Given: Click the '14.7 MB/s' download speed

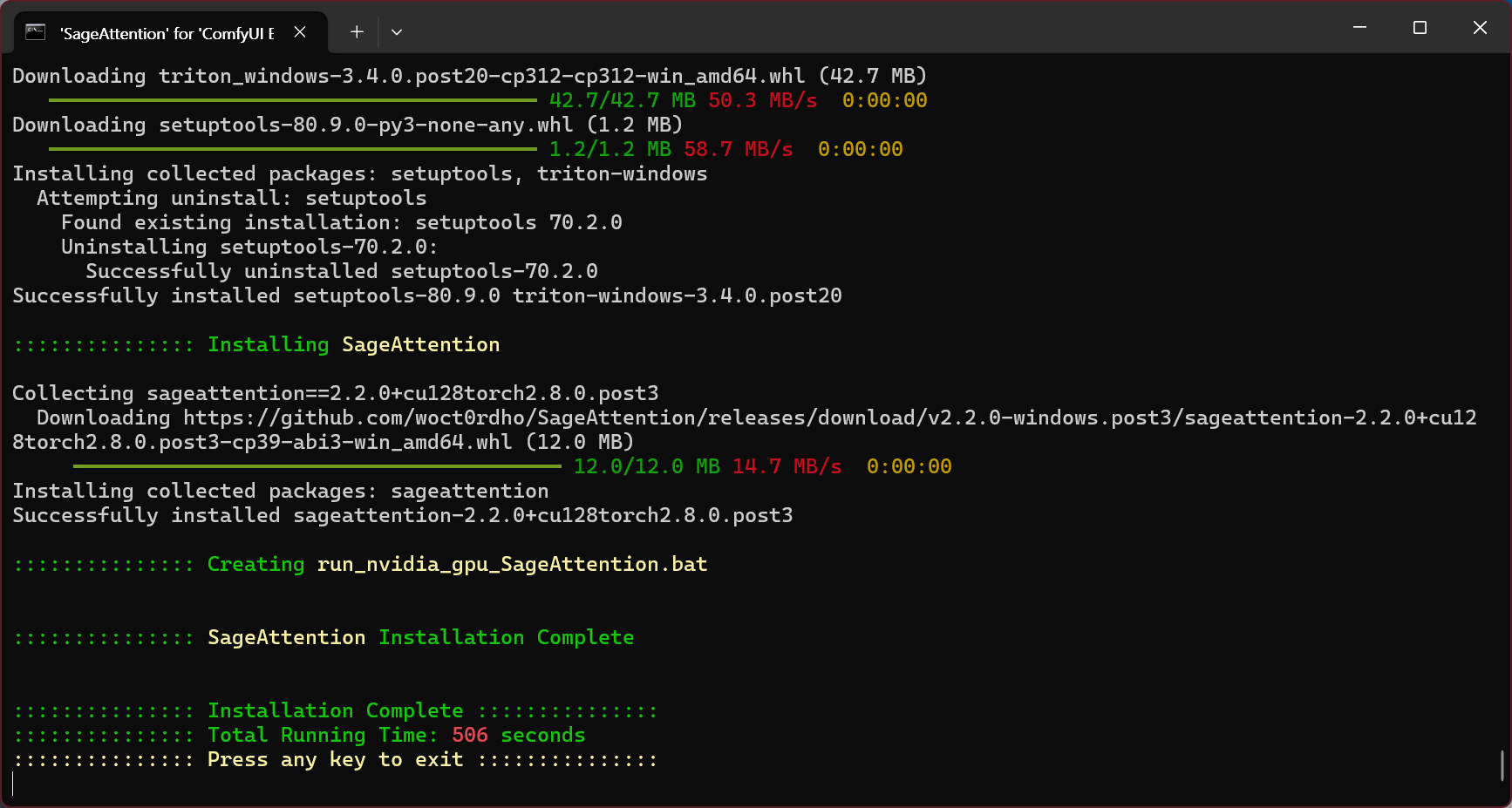Looking at the screenshot, I should click(787, 466).
